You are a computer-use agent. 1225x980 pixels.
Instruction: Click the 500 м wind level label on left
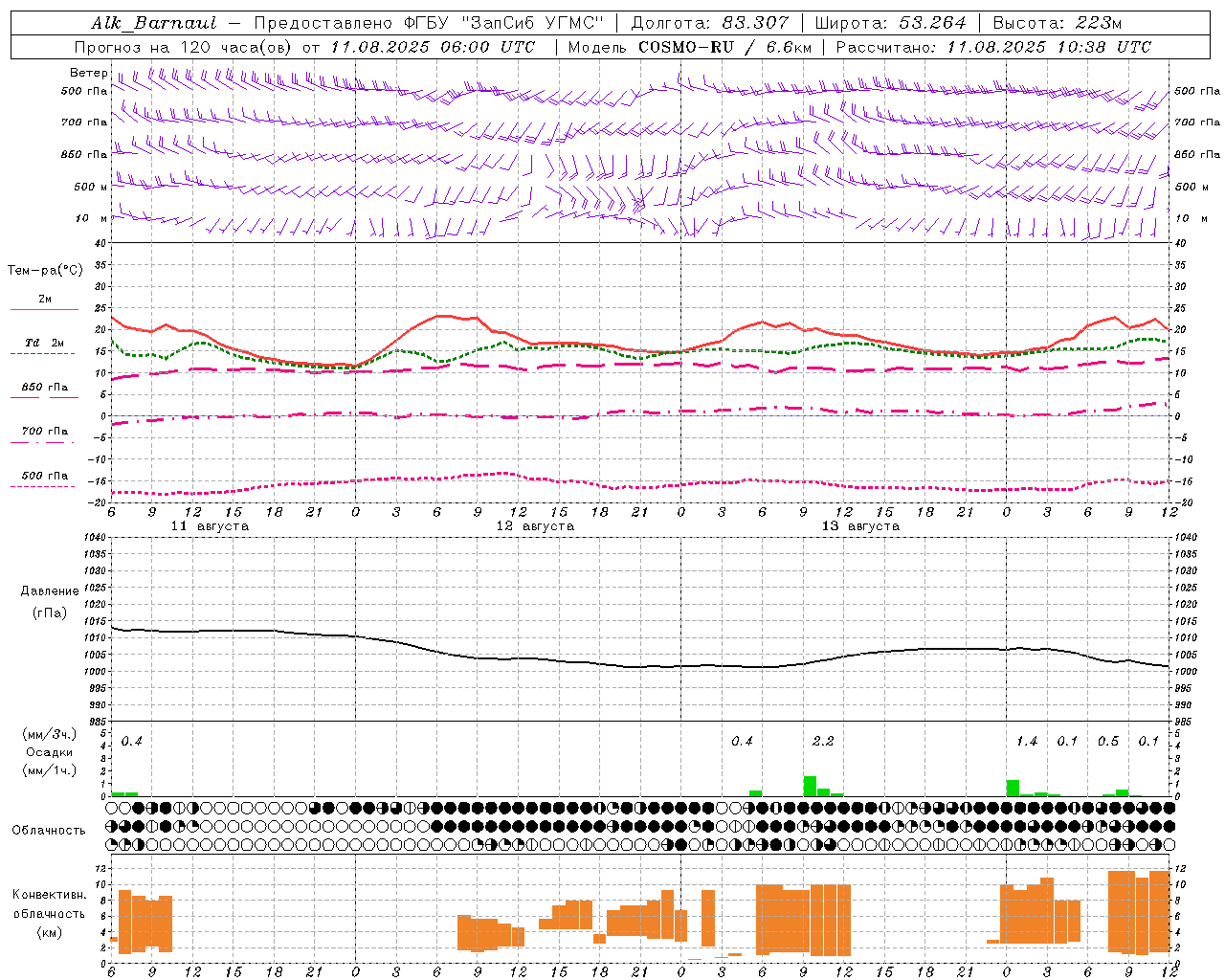tap(91, 187)
